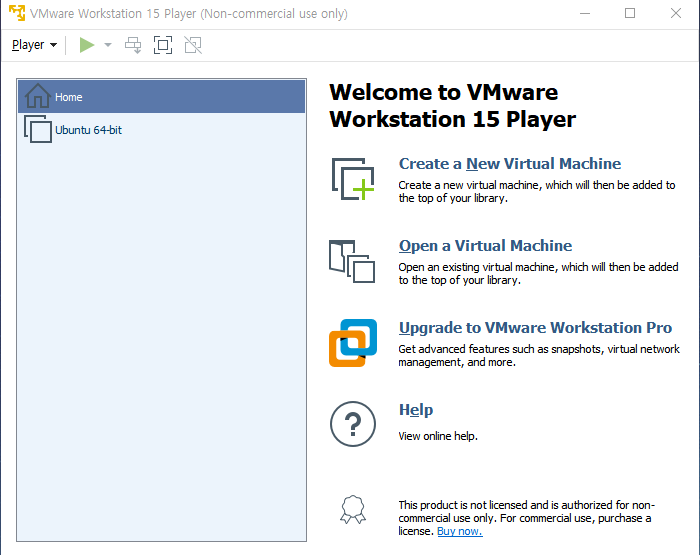700x555 pixels.
Task: Click the license ribbon badge icon
Action: point(353,509)
